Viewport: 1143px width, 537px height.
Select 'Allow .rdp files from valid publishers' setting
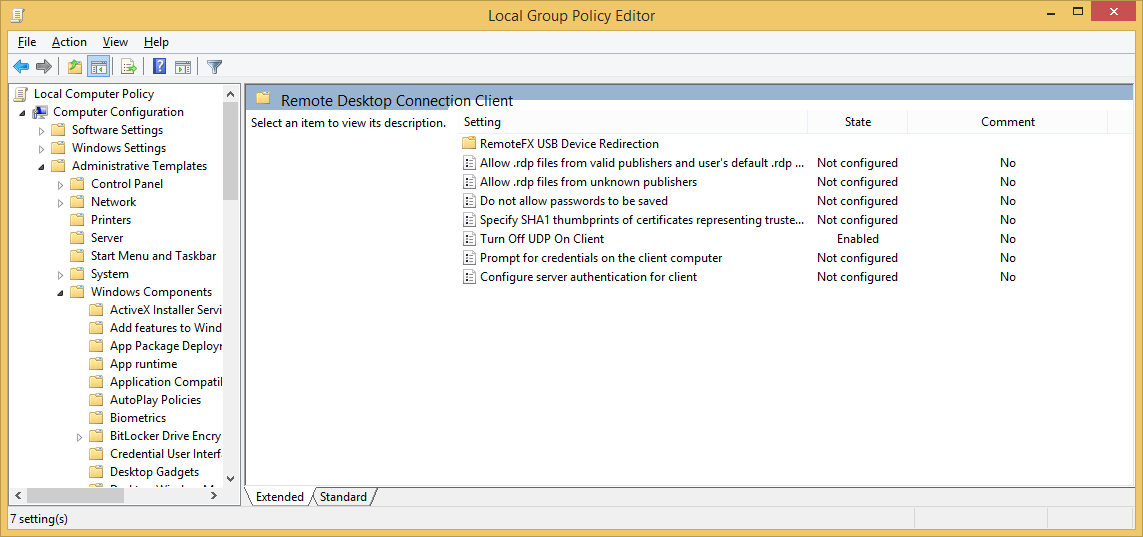pos(641,162)
